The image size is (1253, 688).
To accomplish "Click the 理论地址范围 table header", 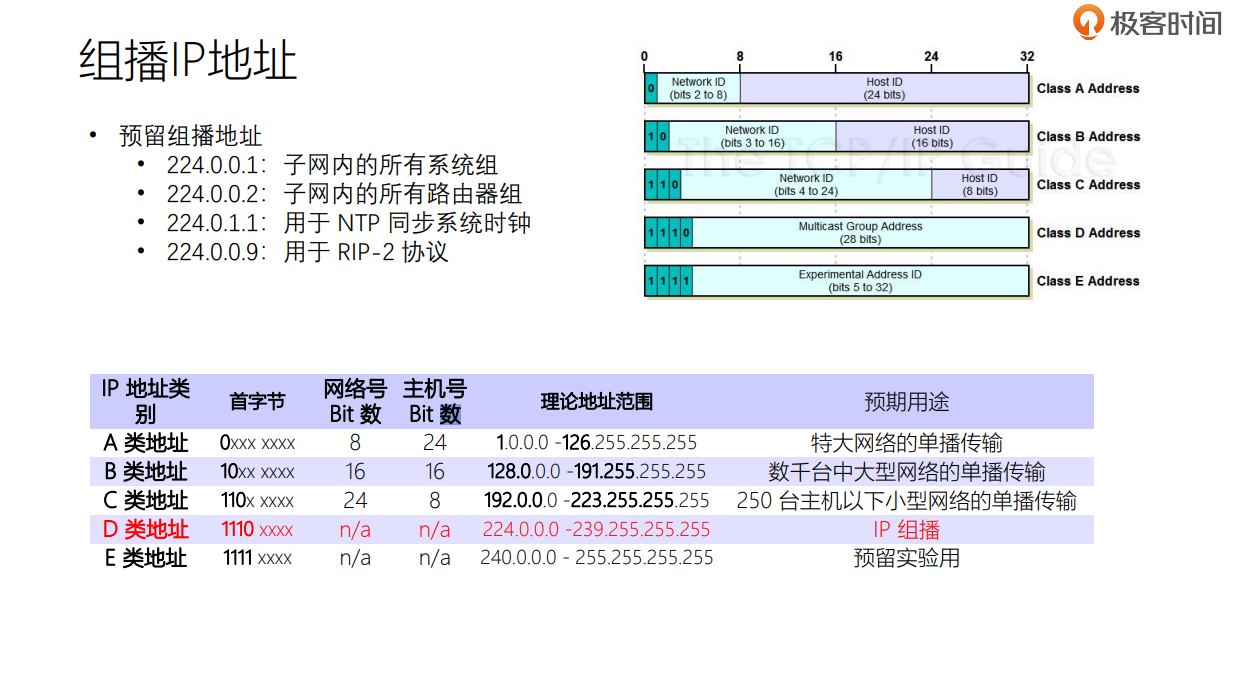I will point(596,402).
